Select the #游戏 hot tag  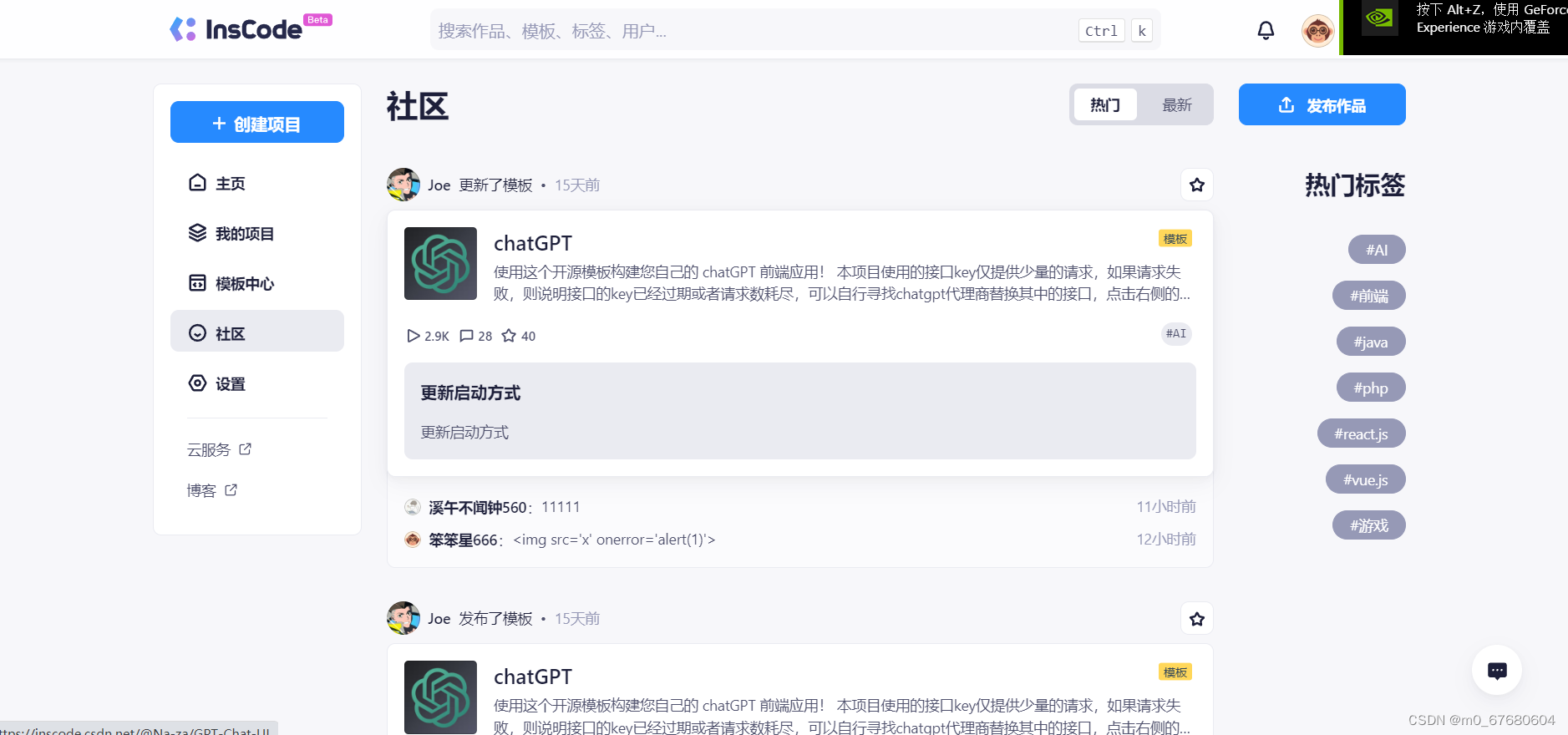pos(1369,525)
